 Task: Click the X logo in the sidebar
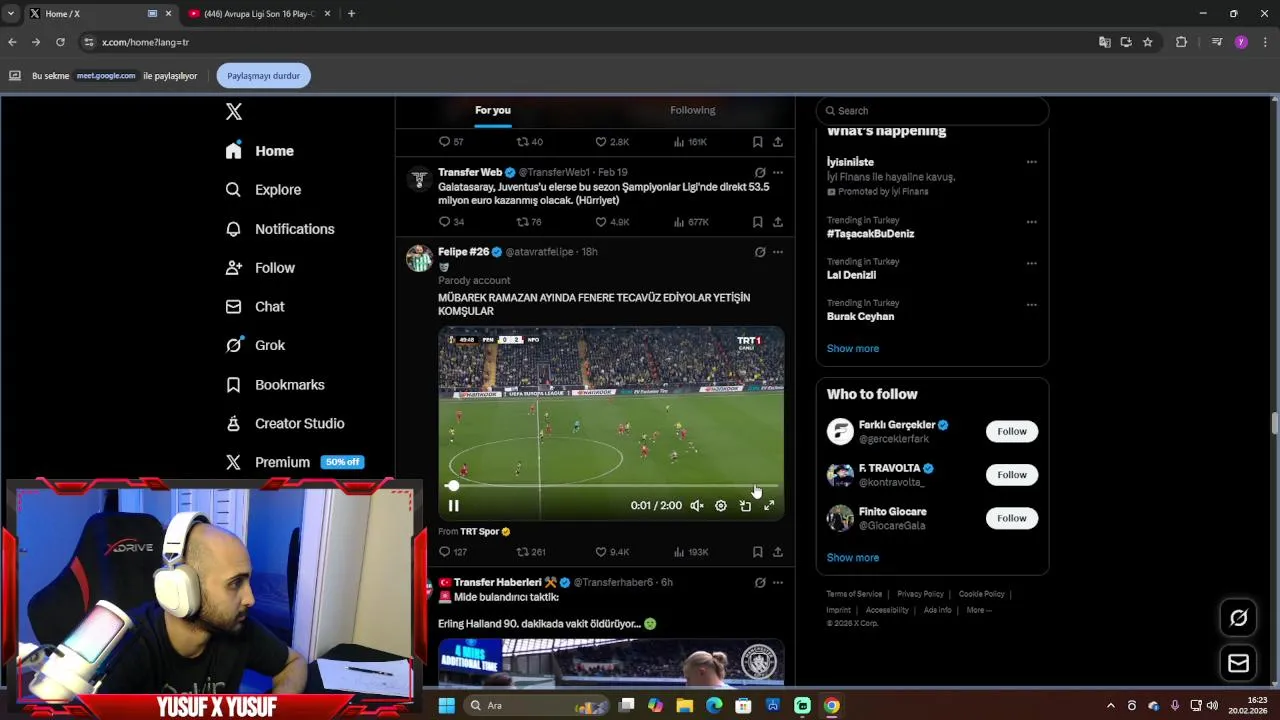click(x=234, y=112)
